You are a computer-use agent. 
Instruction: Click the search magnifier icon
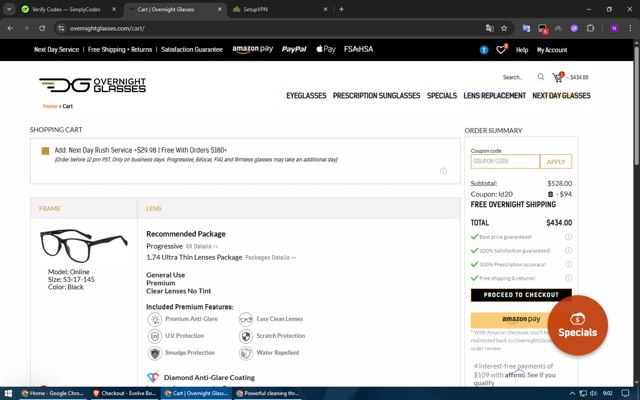540,77
